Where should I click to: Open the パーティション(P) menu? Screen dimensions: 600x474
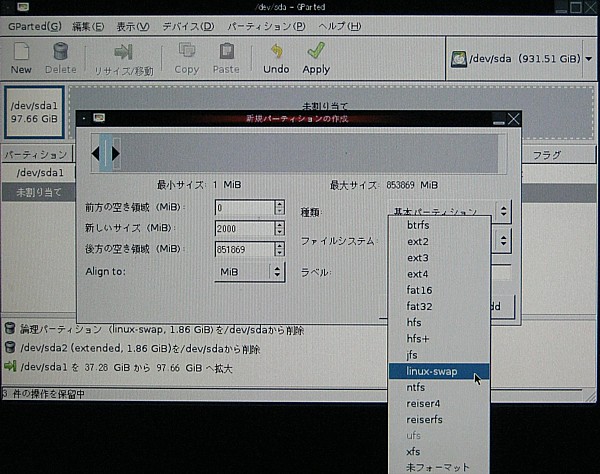[266, 26]
